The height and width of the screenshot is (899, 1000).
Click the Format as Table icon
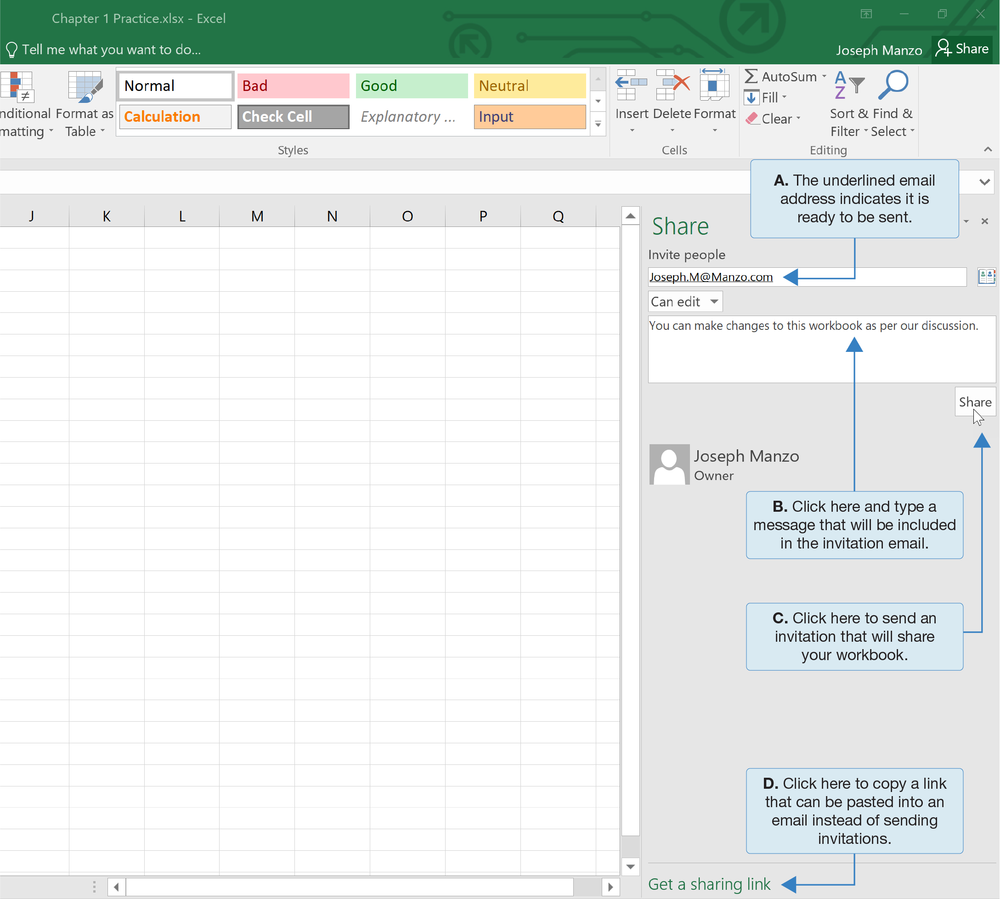[85, 88]
